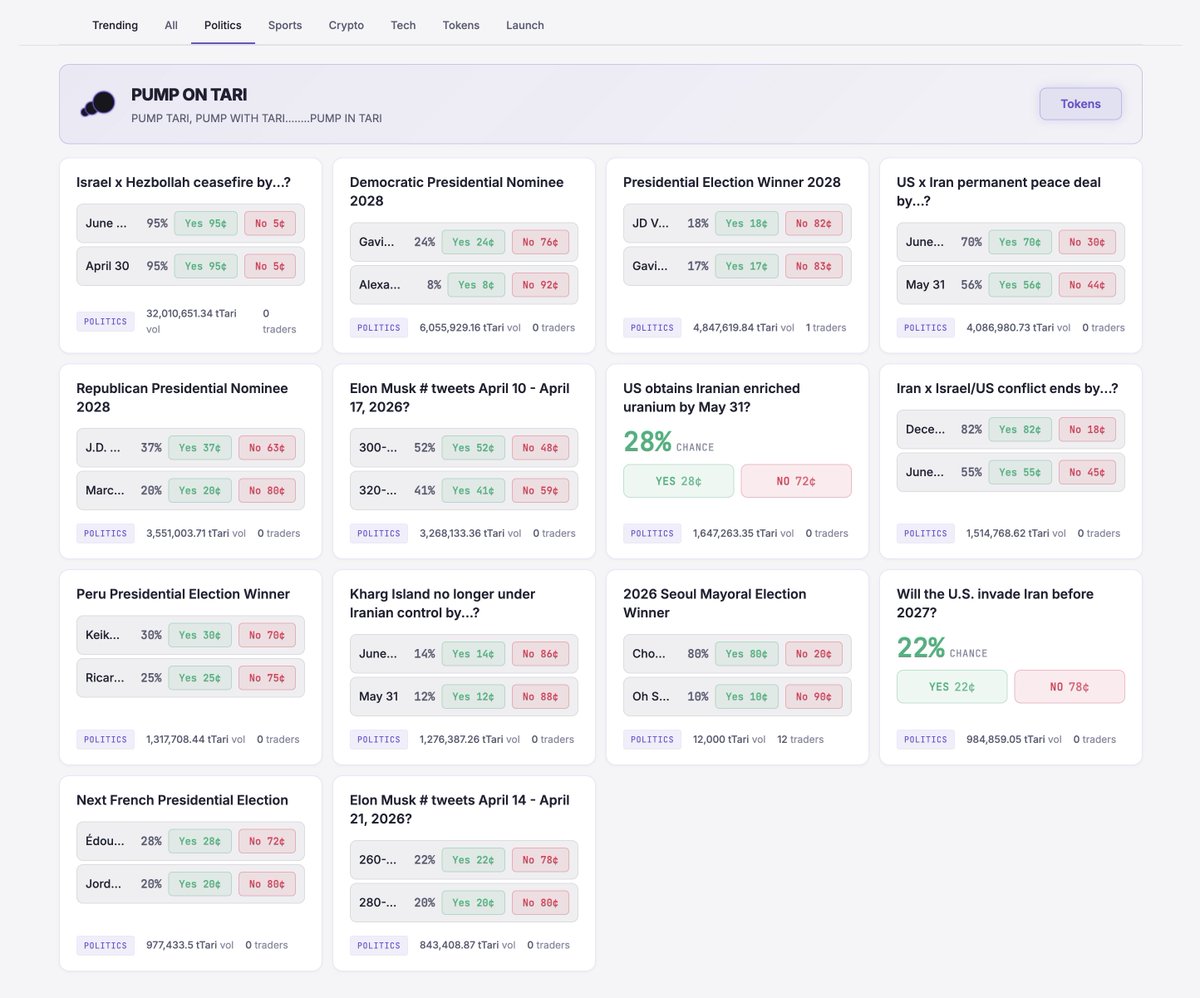Buy Yes 18¢ in Election Winner 2028
Image resolution: width=1200 pixels, height=998 pixels.
(747, 224)
